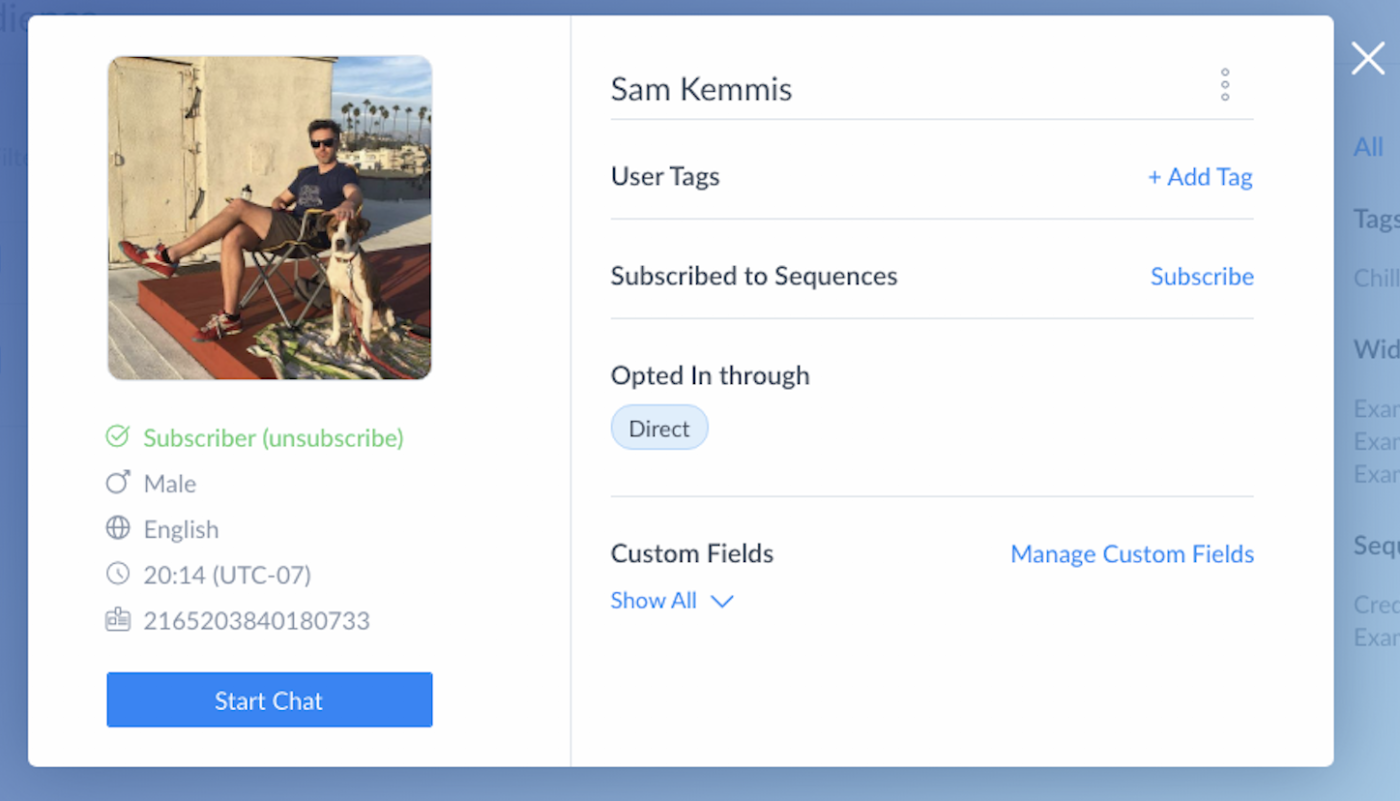Click the globe language icon
Image resolution: width=1400 pixels, height=801 pixels.
coord(118,528)
